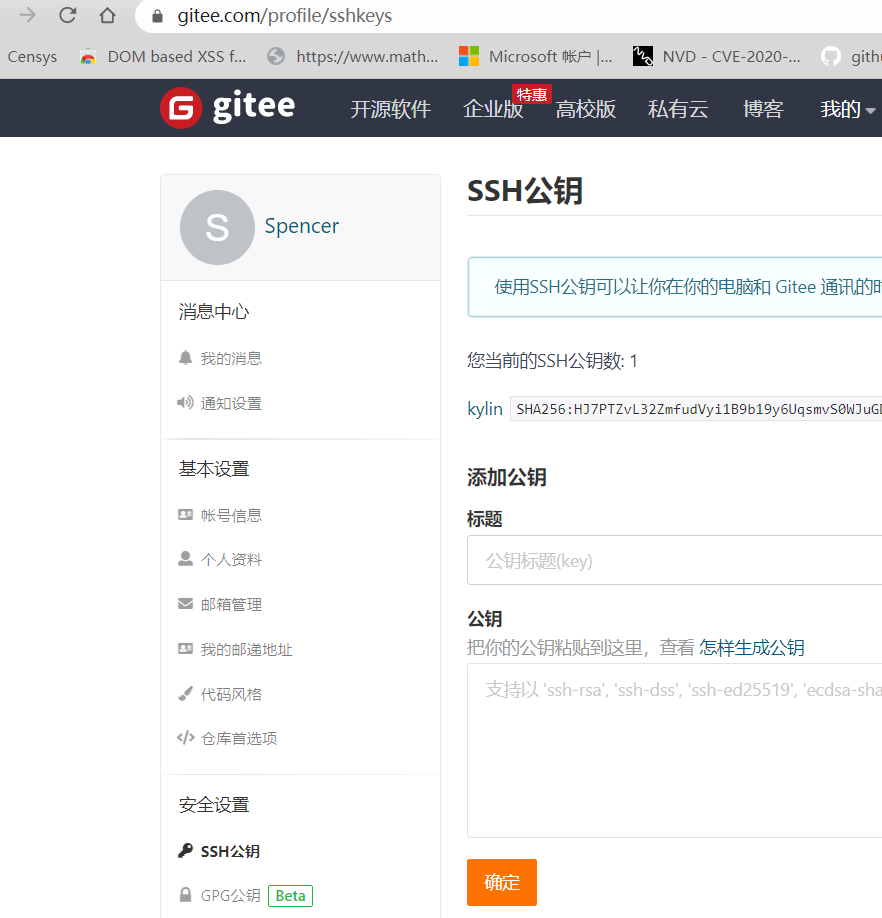
Task: Open the https://www.math... bookmark
Action: coord(352,57)
